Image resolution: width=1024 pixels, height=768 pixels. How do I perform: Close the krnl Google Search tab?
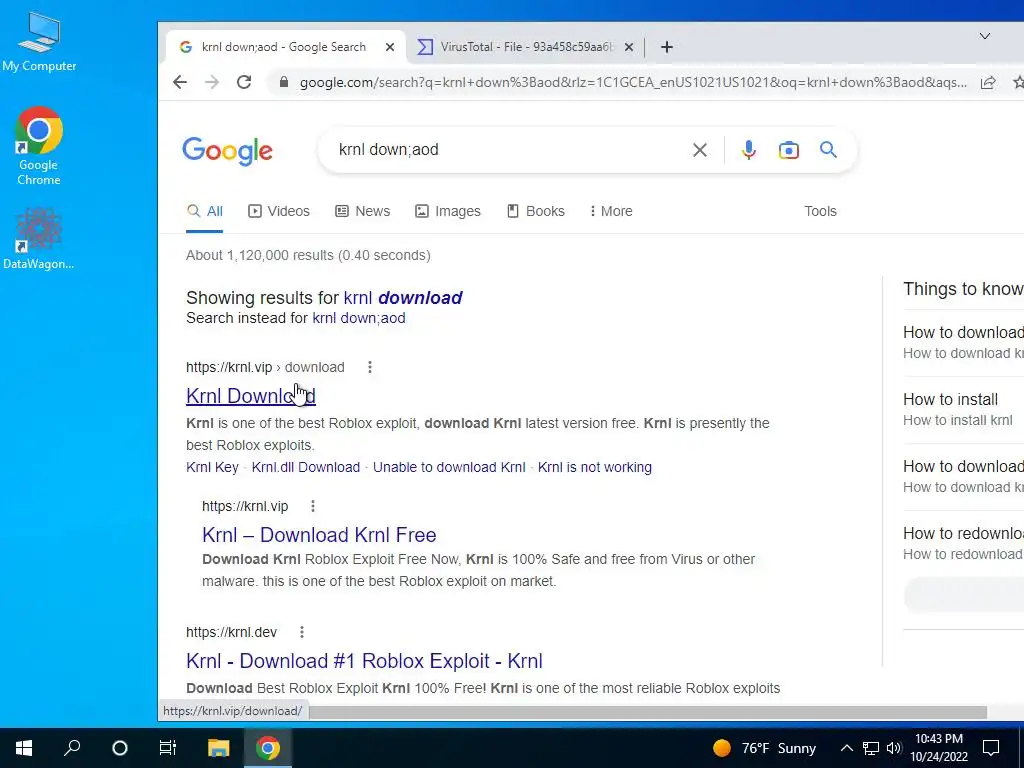(390, 47)
